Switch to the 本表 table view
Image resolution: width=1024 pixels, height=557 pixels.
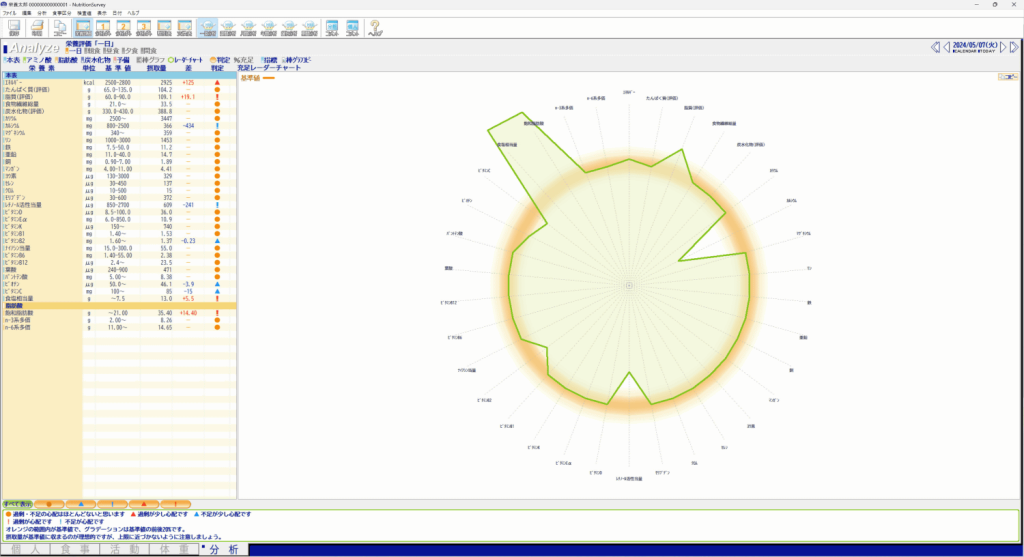coord(12,60)
